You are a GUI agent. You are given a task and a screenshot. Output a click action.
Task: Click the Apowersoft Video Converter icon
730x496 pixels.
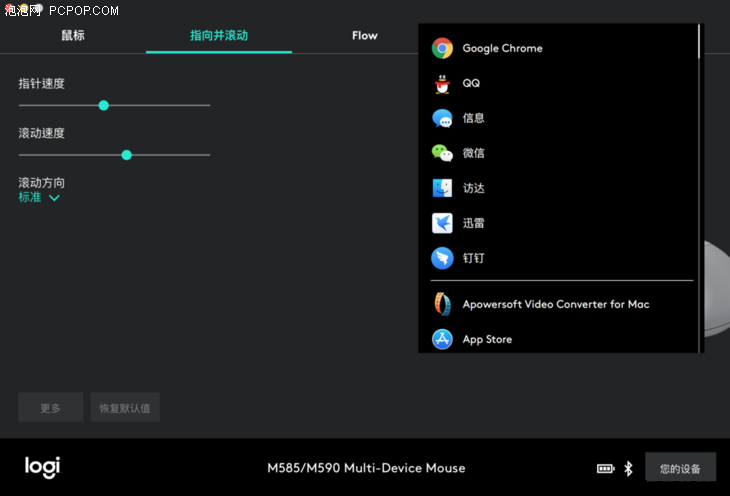442,304
